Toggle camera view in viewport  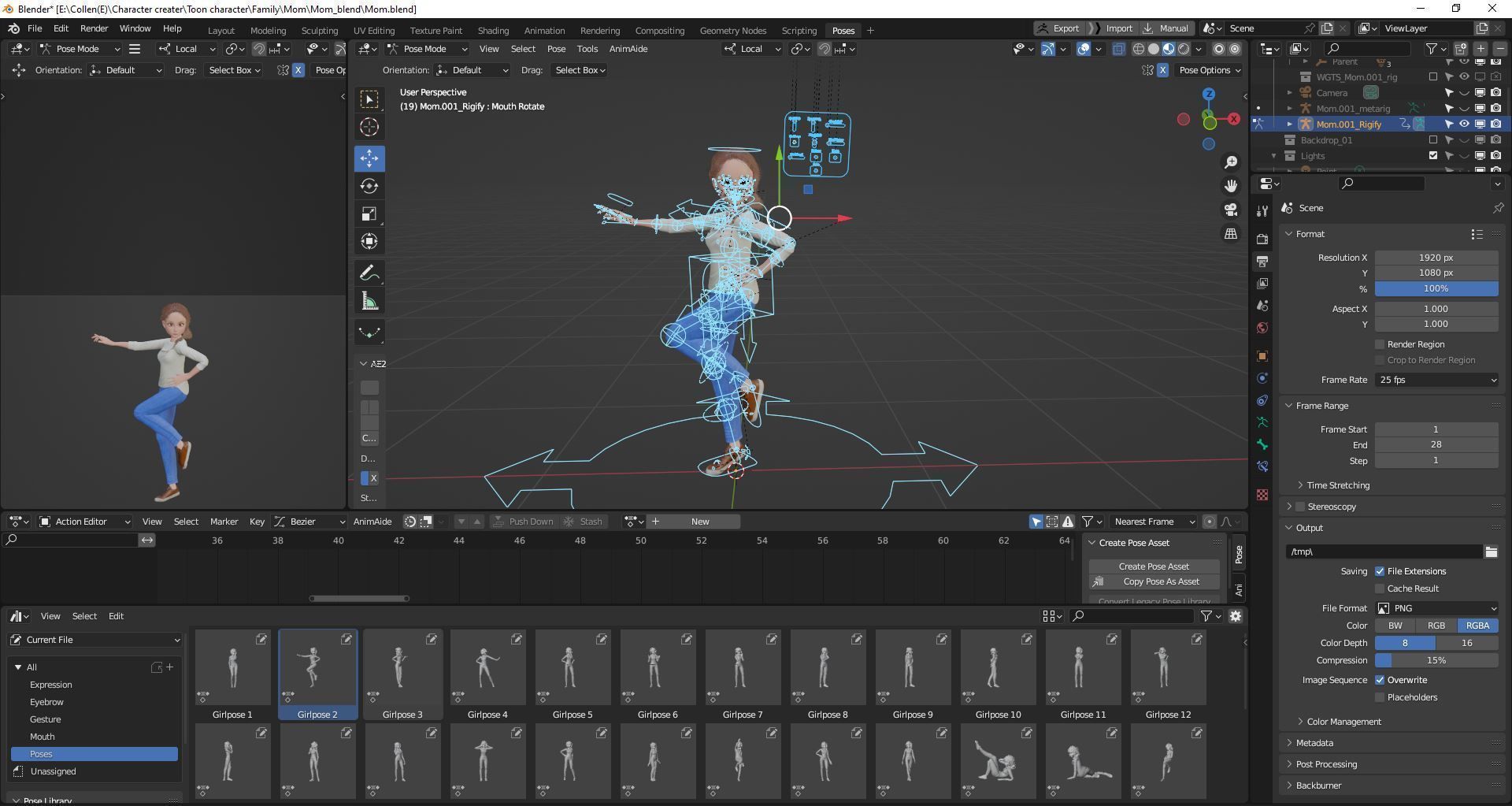pyautogui.click(x=1231, y=210)
